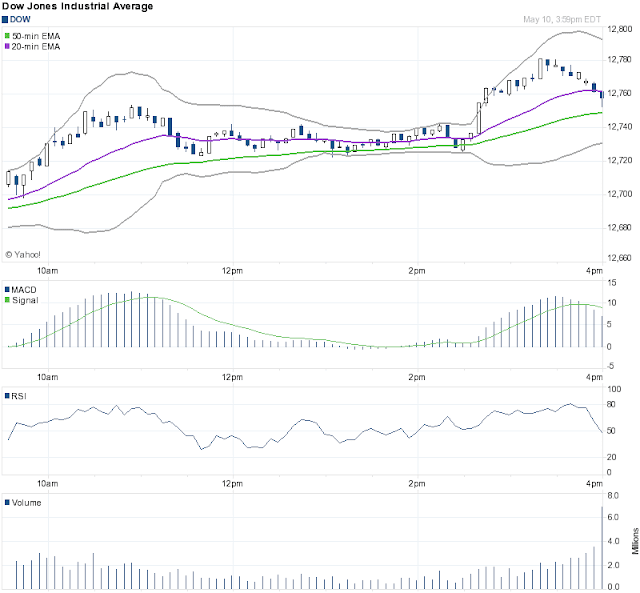Click the 10am label below the MACD chart

coord(48,377)
